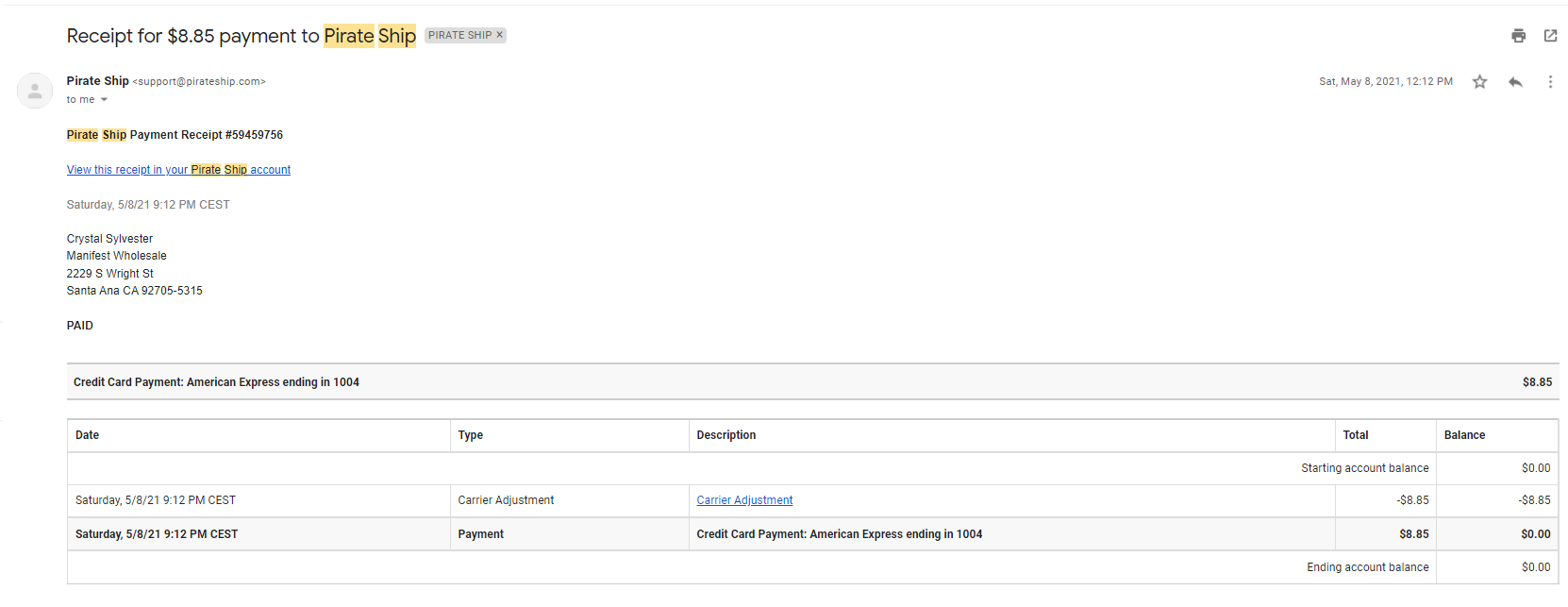Star this Pirate Ship email
Viewport: 1568px width, 607px height.
(x=1479, y=82)
